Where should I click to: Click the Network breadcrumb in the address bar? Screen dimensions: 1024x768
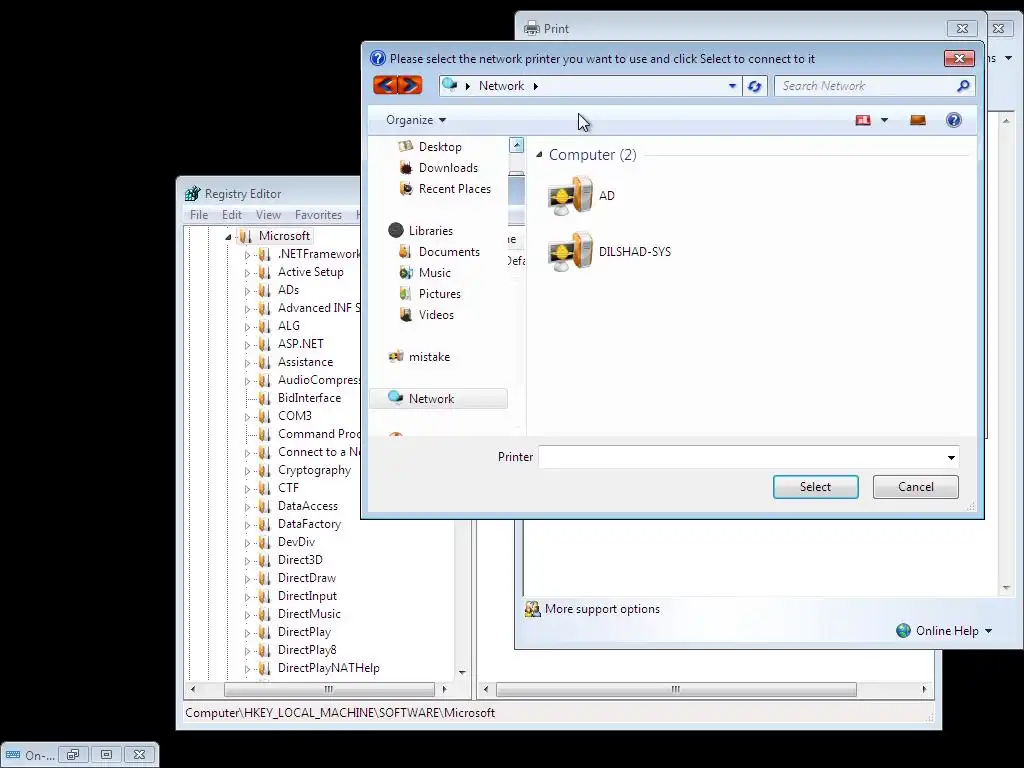click(501, 86)
